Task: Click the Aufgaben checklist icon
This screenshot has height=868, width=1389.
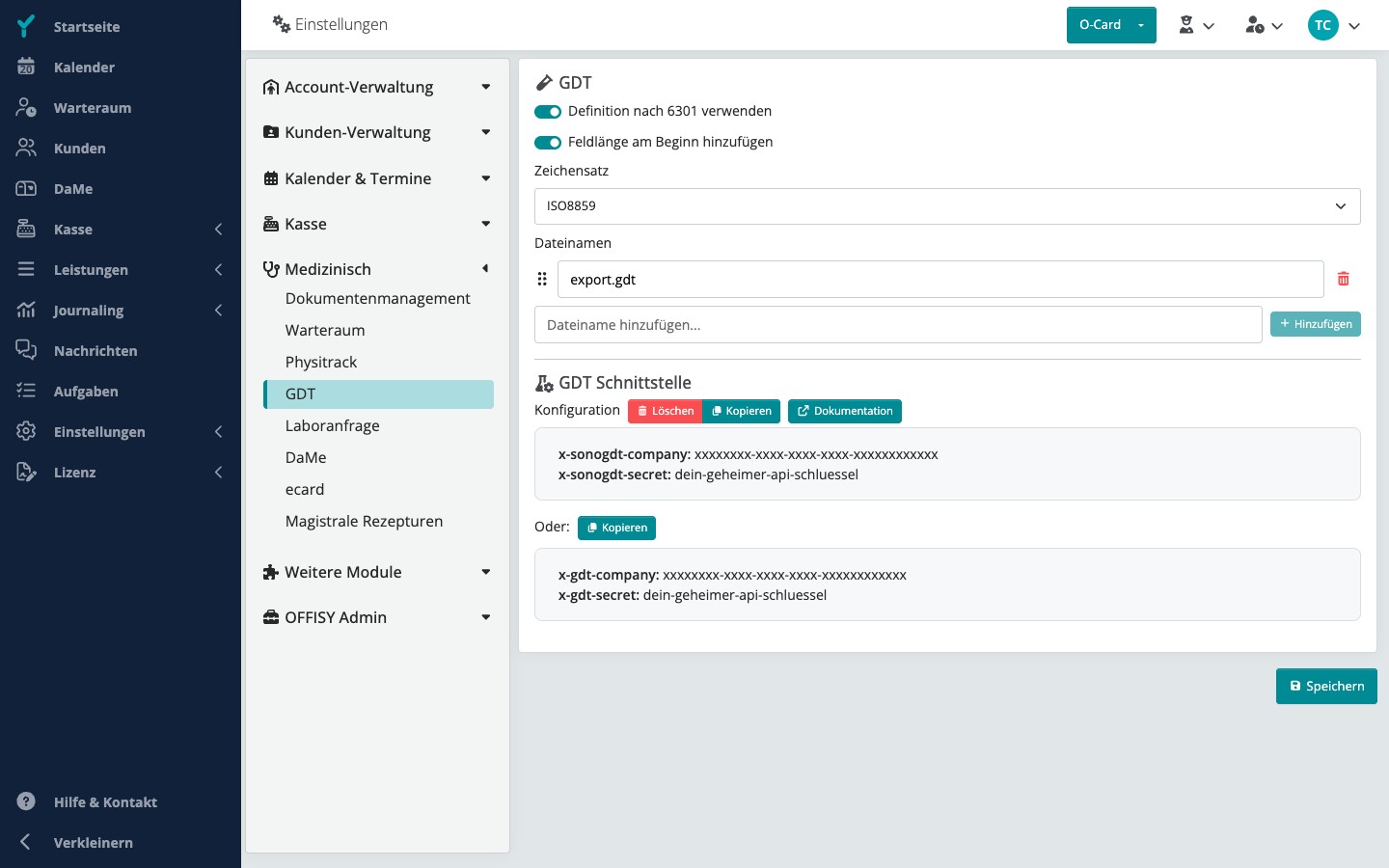Action: pos(26,391)
